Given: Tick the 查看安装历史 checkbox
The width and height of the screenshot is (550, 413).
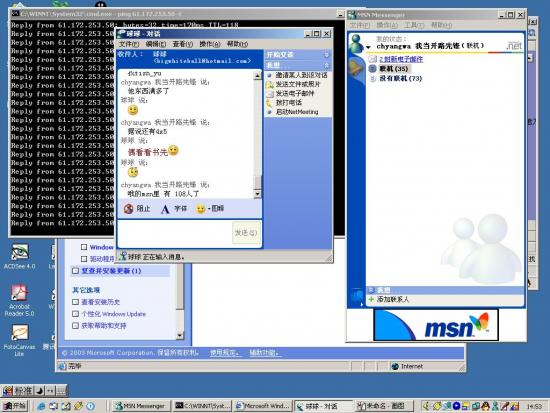Looking at the screenshot, I should (75, 302).
